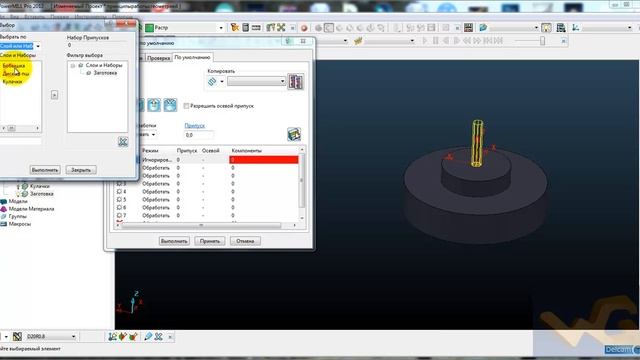Open the dropdown beside the blue pencil icon
This screenshot has height=360, width=640.
[x=536, y=28]
